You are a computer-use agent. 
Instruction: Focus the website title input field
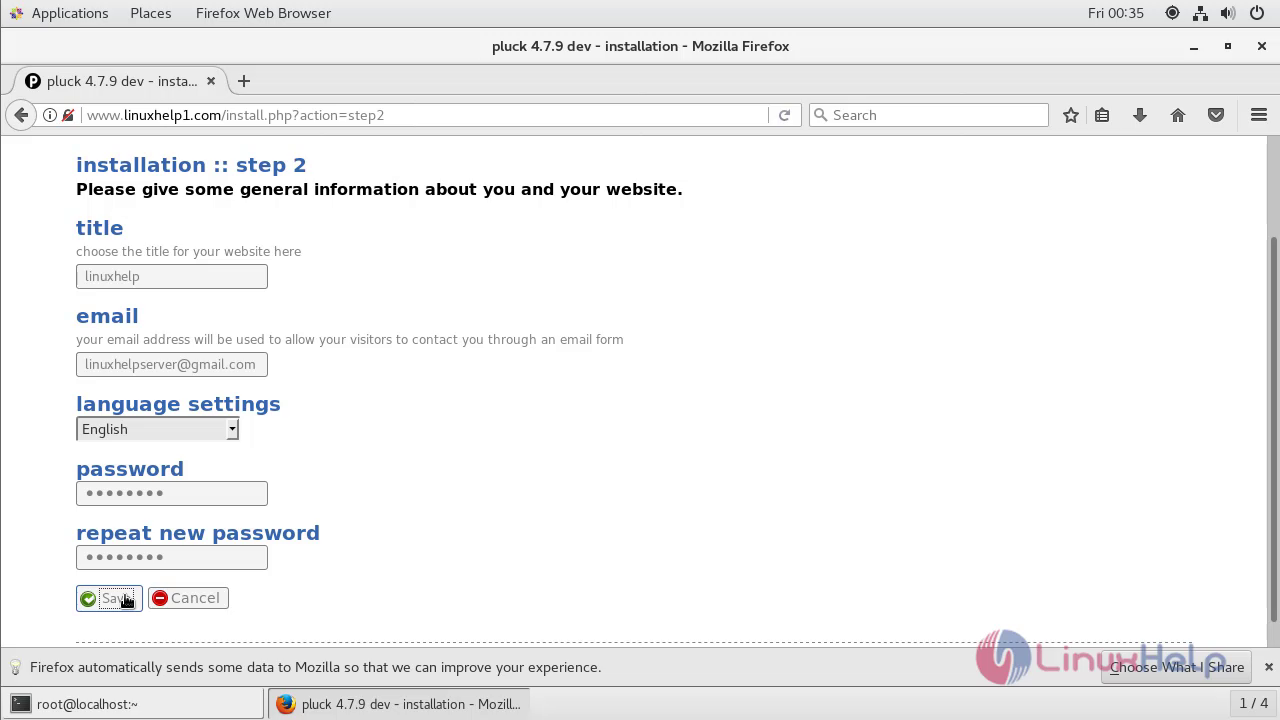[172, 276]
